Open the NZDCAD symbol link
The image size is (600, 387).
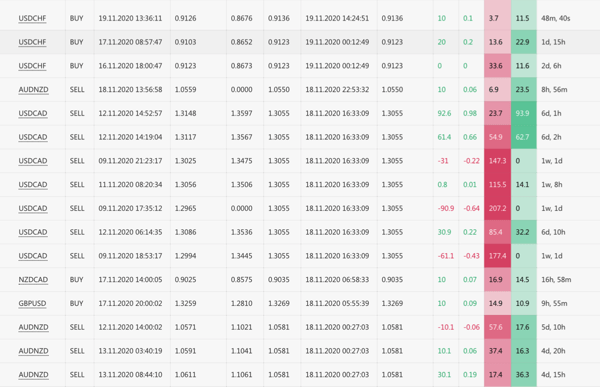click(33, 279)
